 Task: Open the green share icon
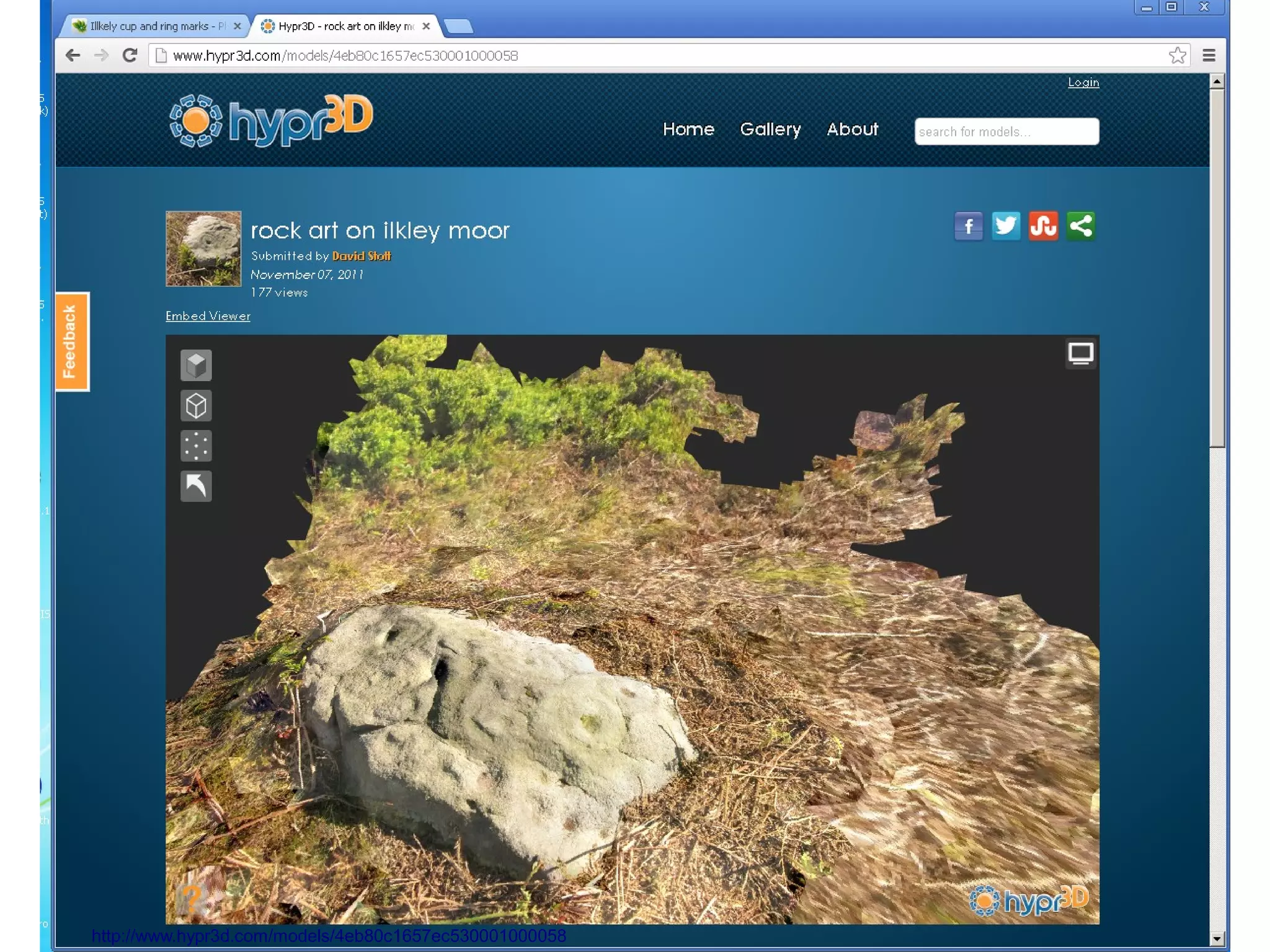(x=1081, y=226)
